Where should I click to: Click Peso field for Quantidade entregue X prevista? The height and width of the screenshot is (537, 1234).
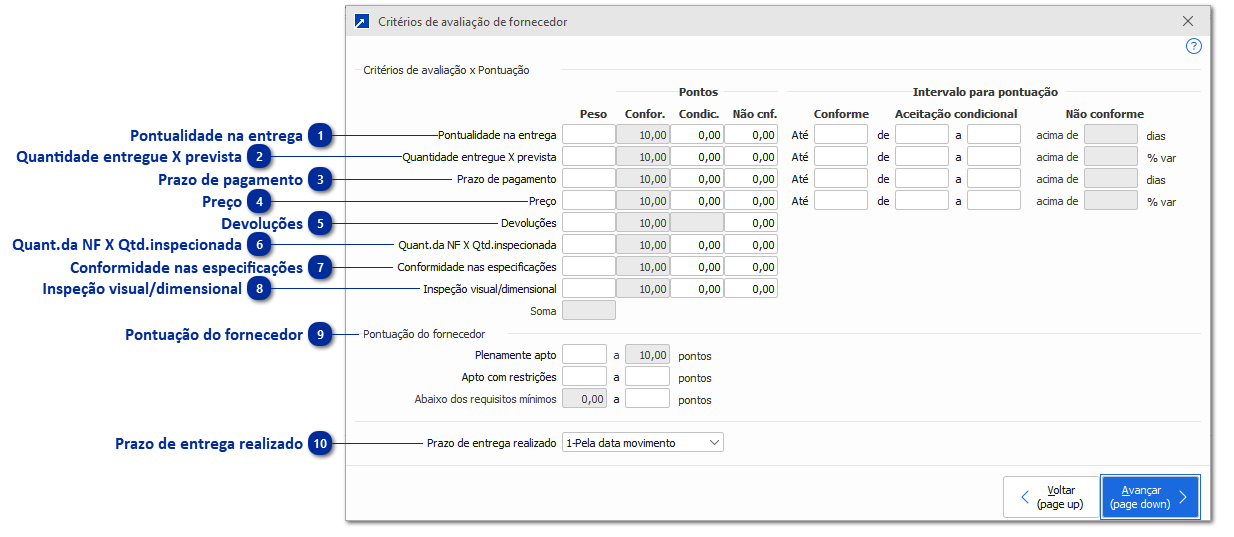coord(589,156)
